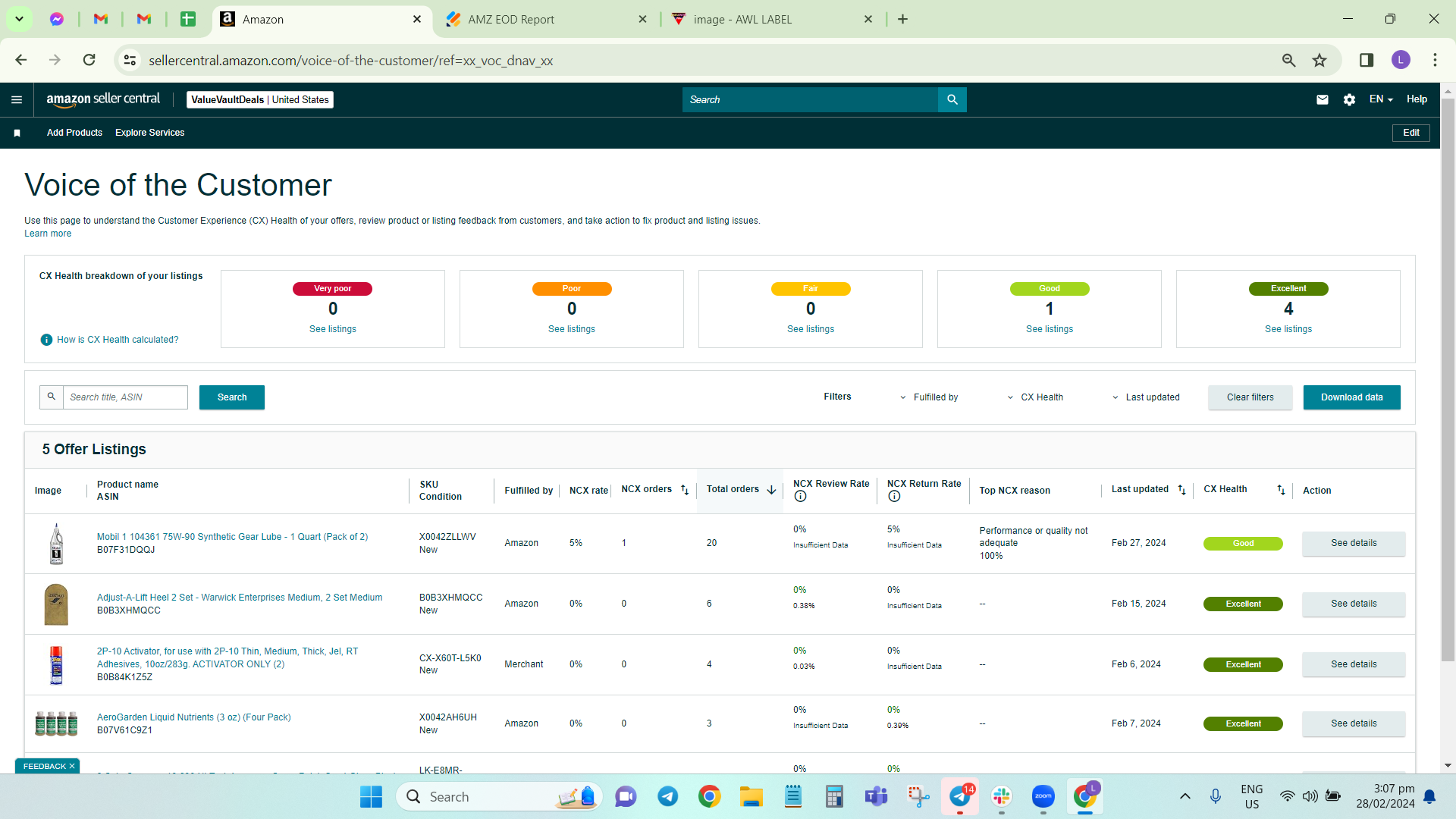Open How is CX Health calculated link
The image size is (1456, 819).
[x=118, y=340]
